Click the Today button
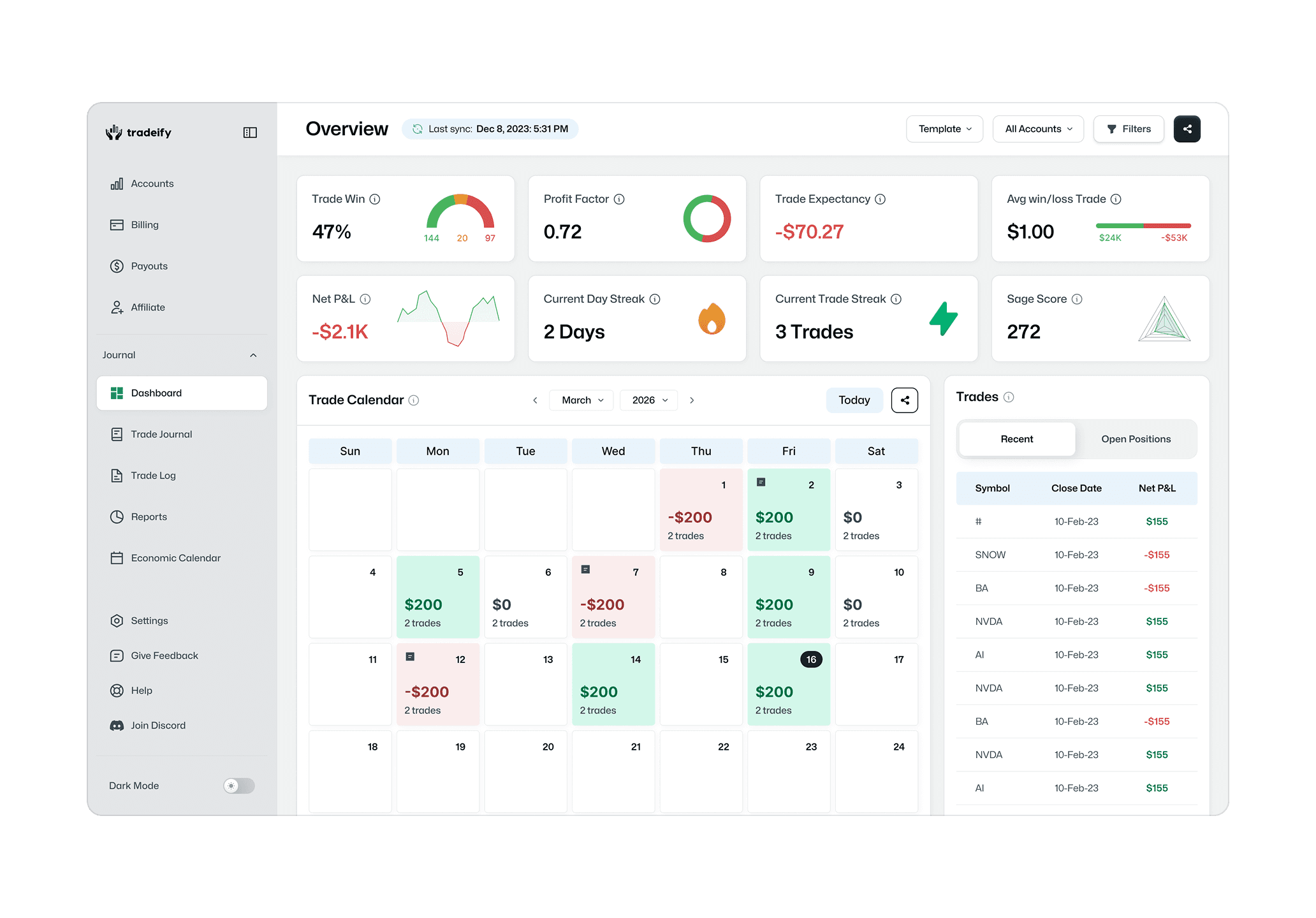 point(854,400)
